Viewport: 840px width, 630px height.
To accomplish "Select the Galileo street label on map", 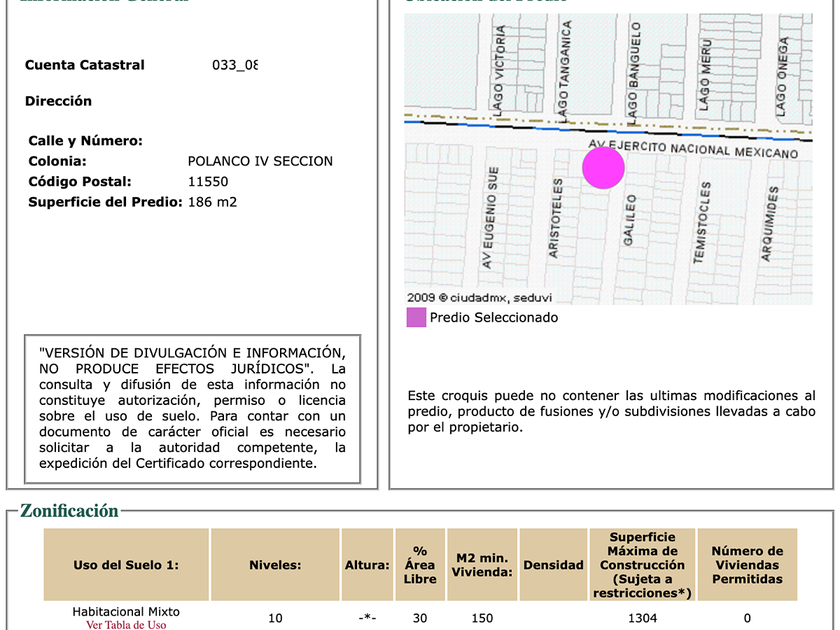I will click(x=629, y=220).
